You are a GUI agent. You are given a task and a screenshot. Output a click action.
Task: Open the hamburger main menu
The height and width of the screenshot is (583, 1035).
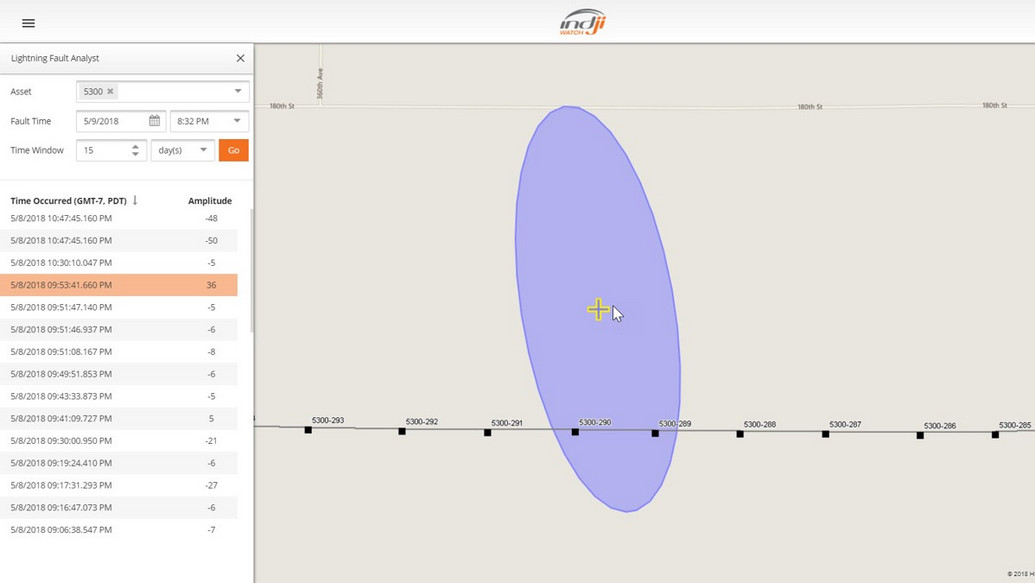[x=28, y=23]
